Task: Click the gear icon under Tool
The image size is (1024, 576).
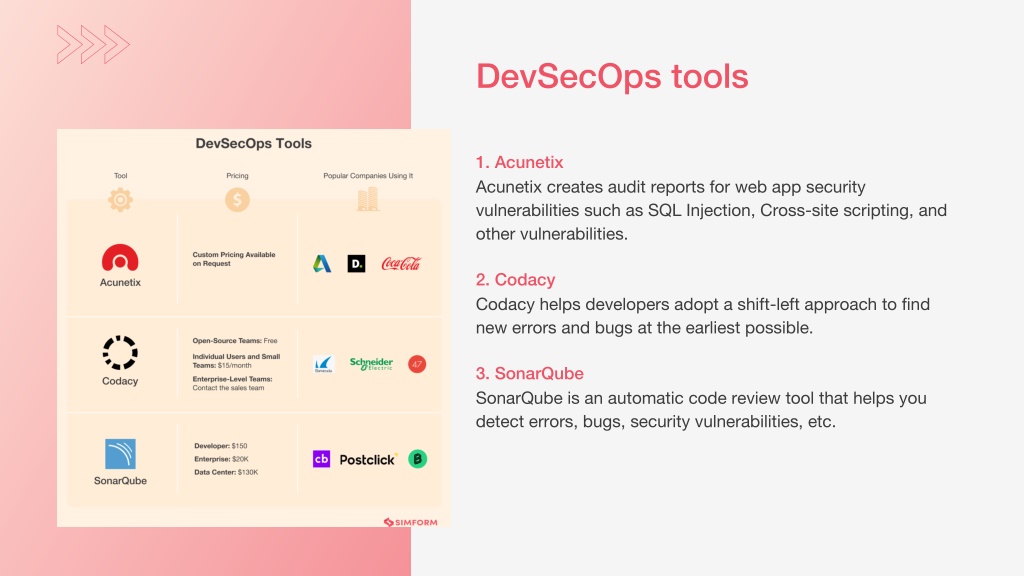Action: [120, 199]
